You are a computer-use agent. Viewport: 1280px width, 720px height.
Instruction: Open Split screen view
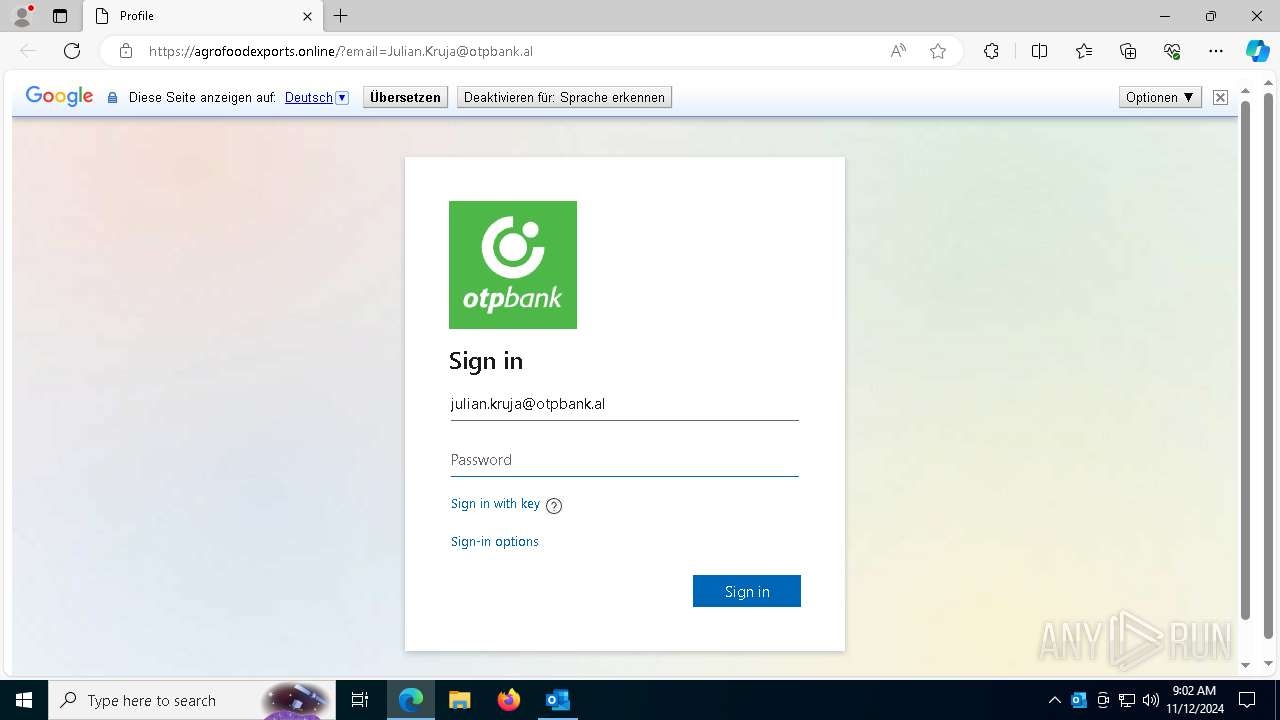[x=1039, y=51]
